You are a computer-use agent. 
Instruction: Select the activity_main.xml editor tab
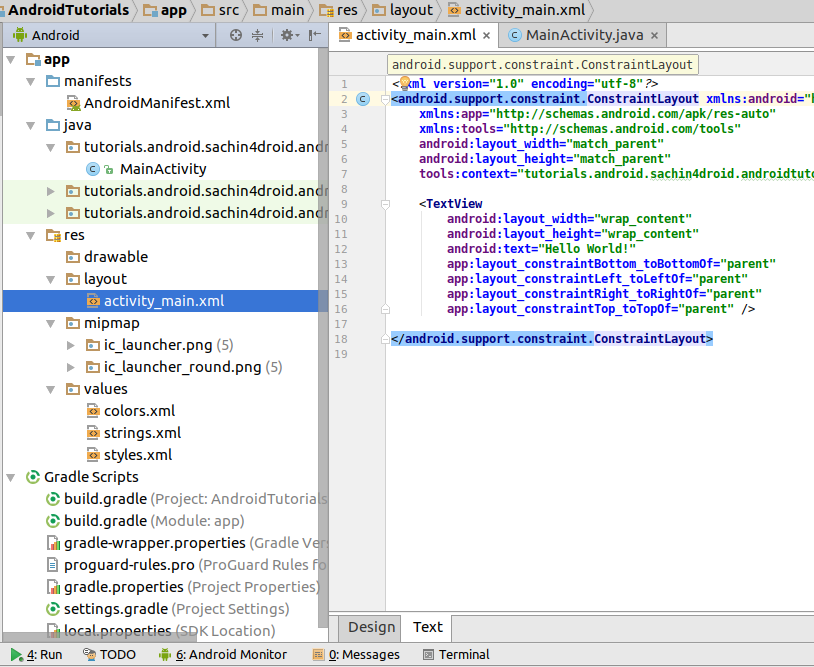click(x=414, y=35)
